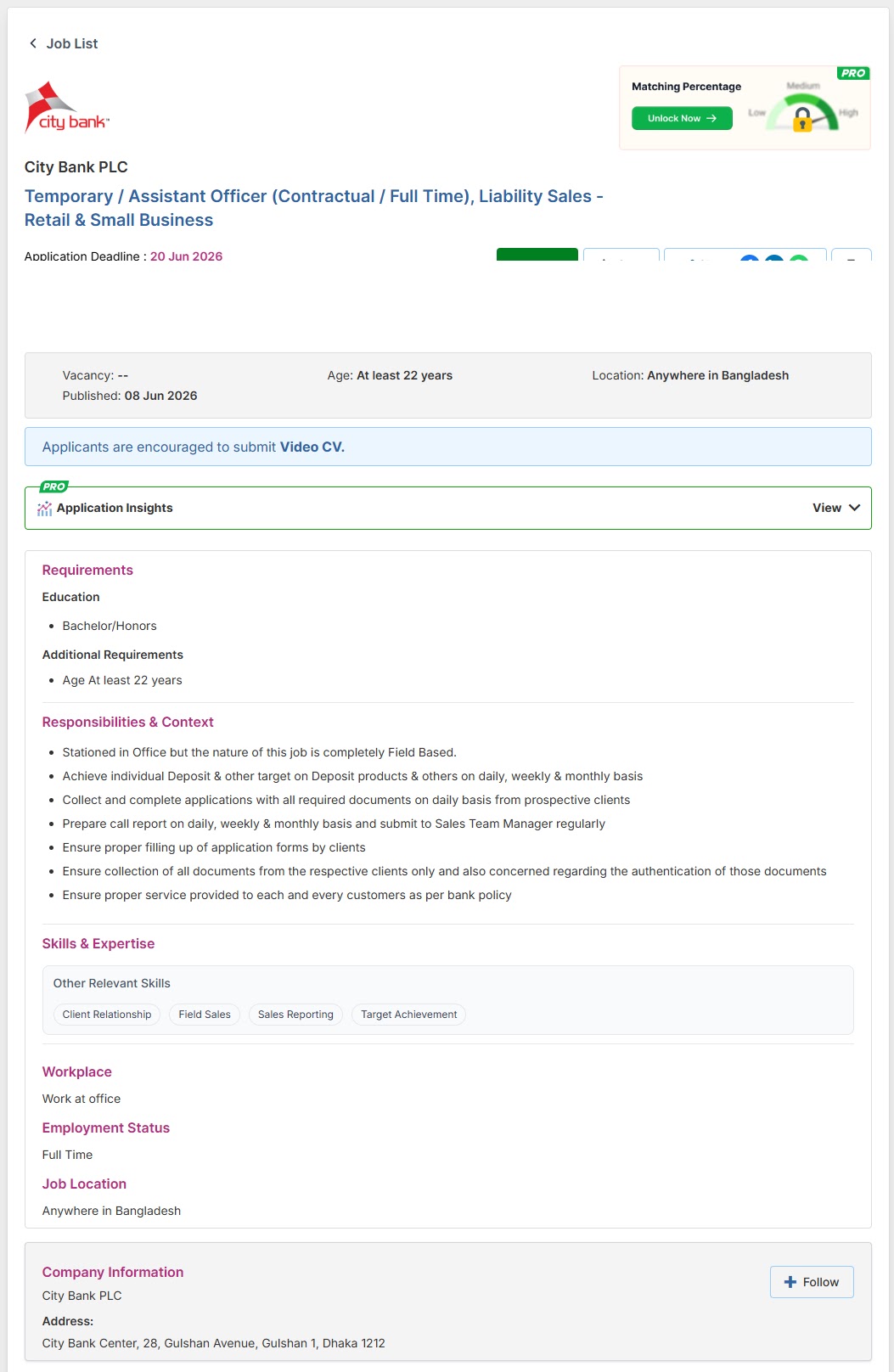Click the Requirements section heading
The height and width of the screenshot is (1372, 894).
(x=87, y=570)
